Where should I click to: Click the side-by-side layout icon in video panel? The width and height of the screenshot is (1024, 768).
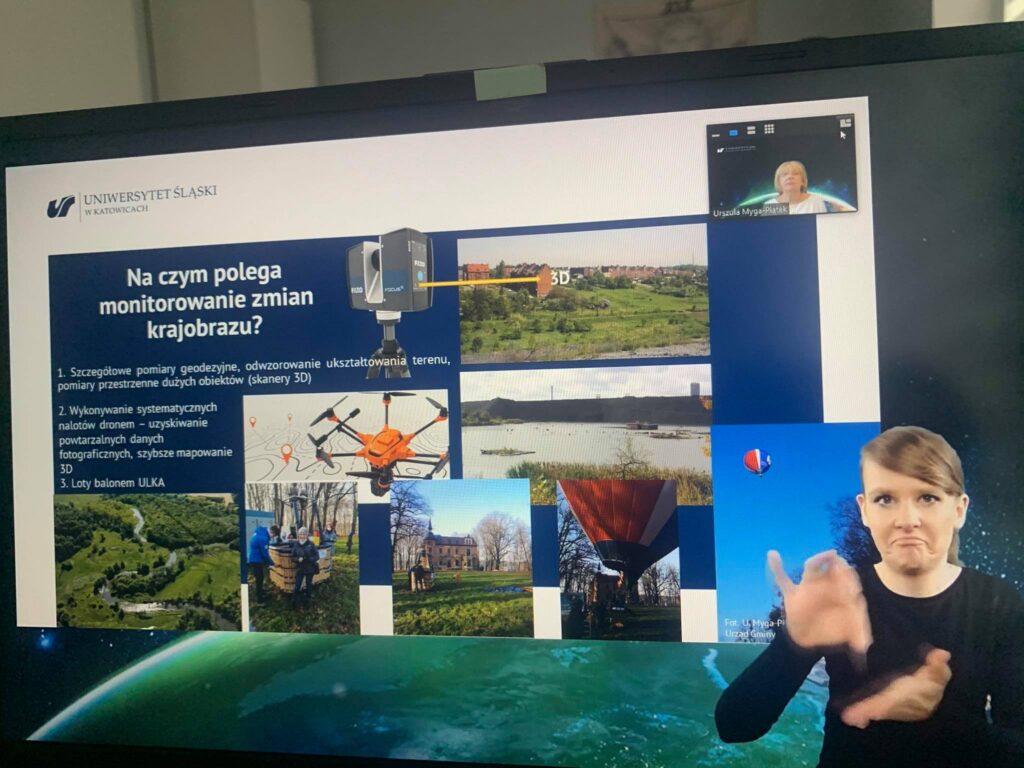(x=846, y=122)
